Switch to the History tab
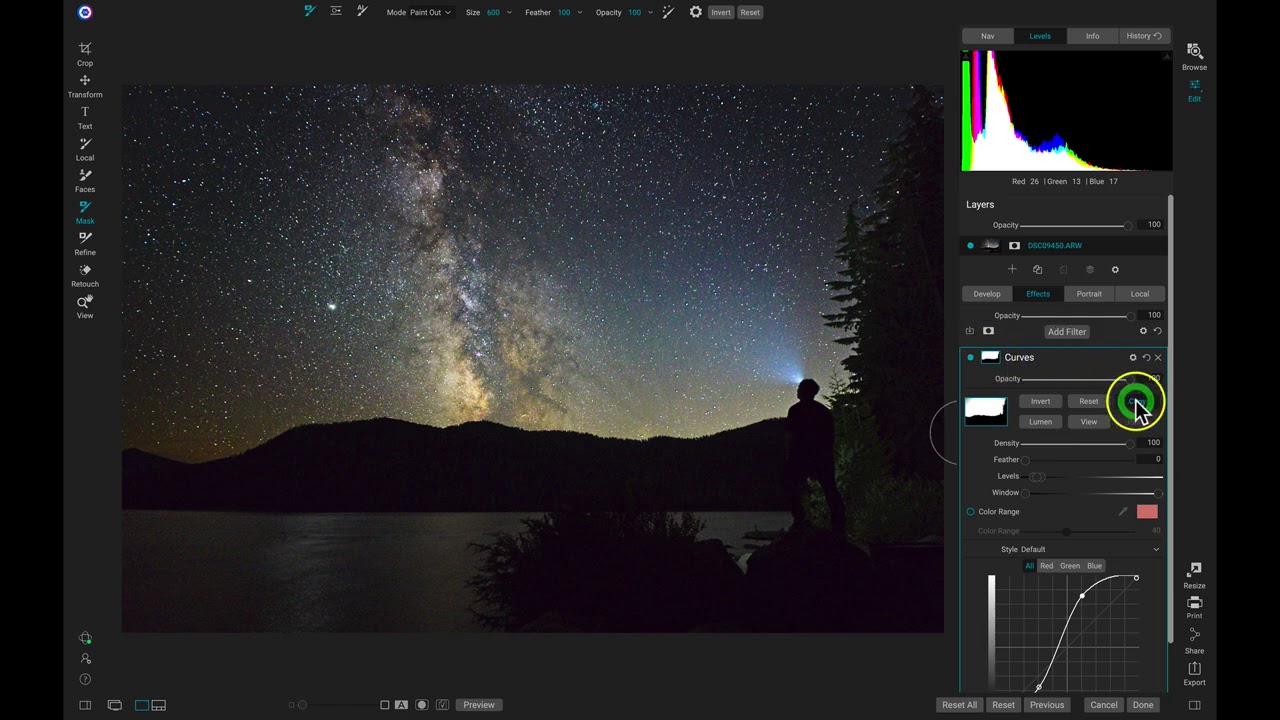Screen dimensions: 1280x720 point(1144,36)
